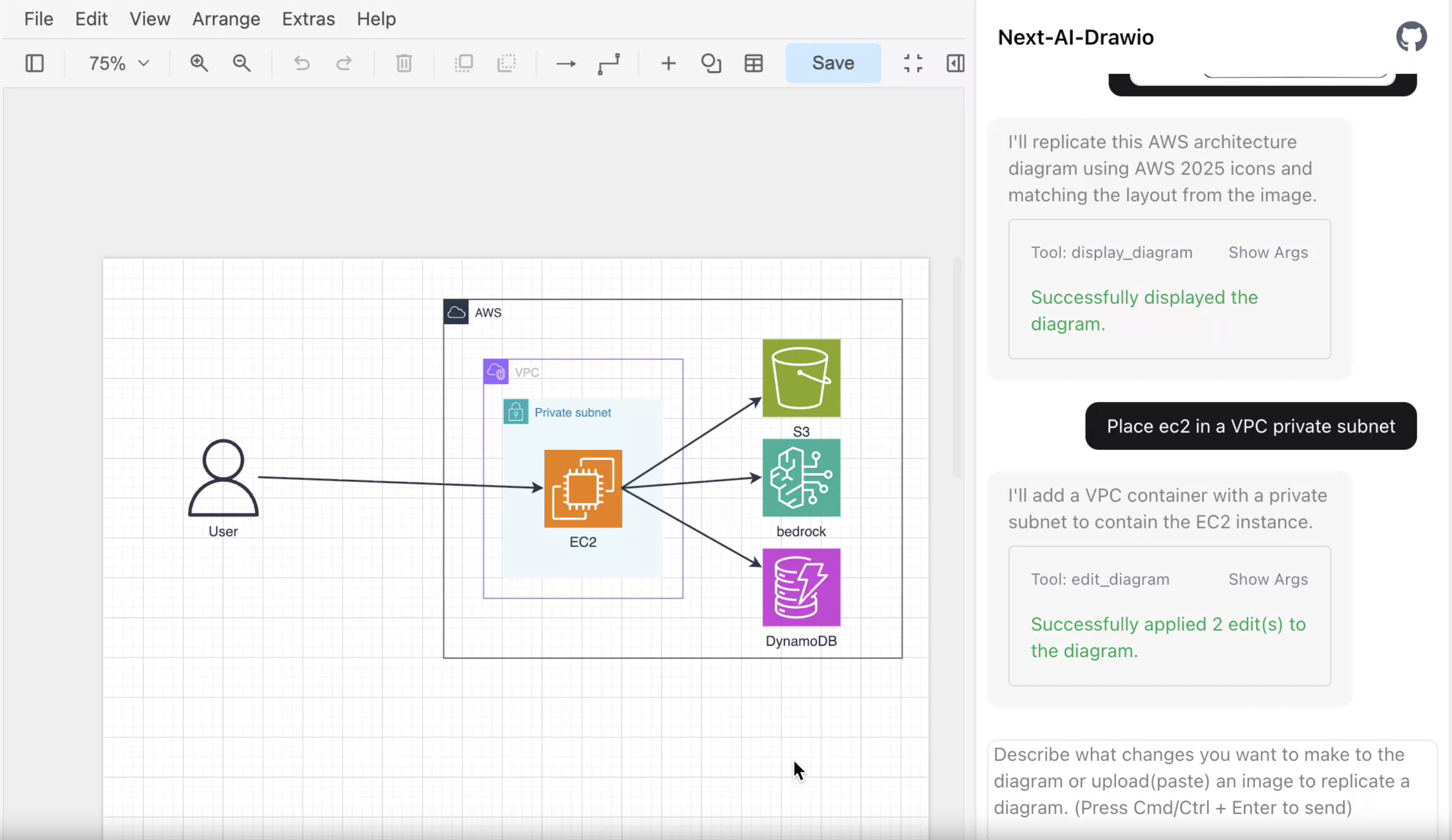The image size is (1452, 840).
Task: Open the waypoint connector style tool
Action: point(609,63)
